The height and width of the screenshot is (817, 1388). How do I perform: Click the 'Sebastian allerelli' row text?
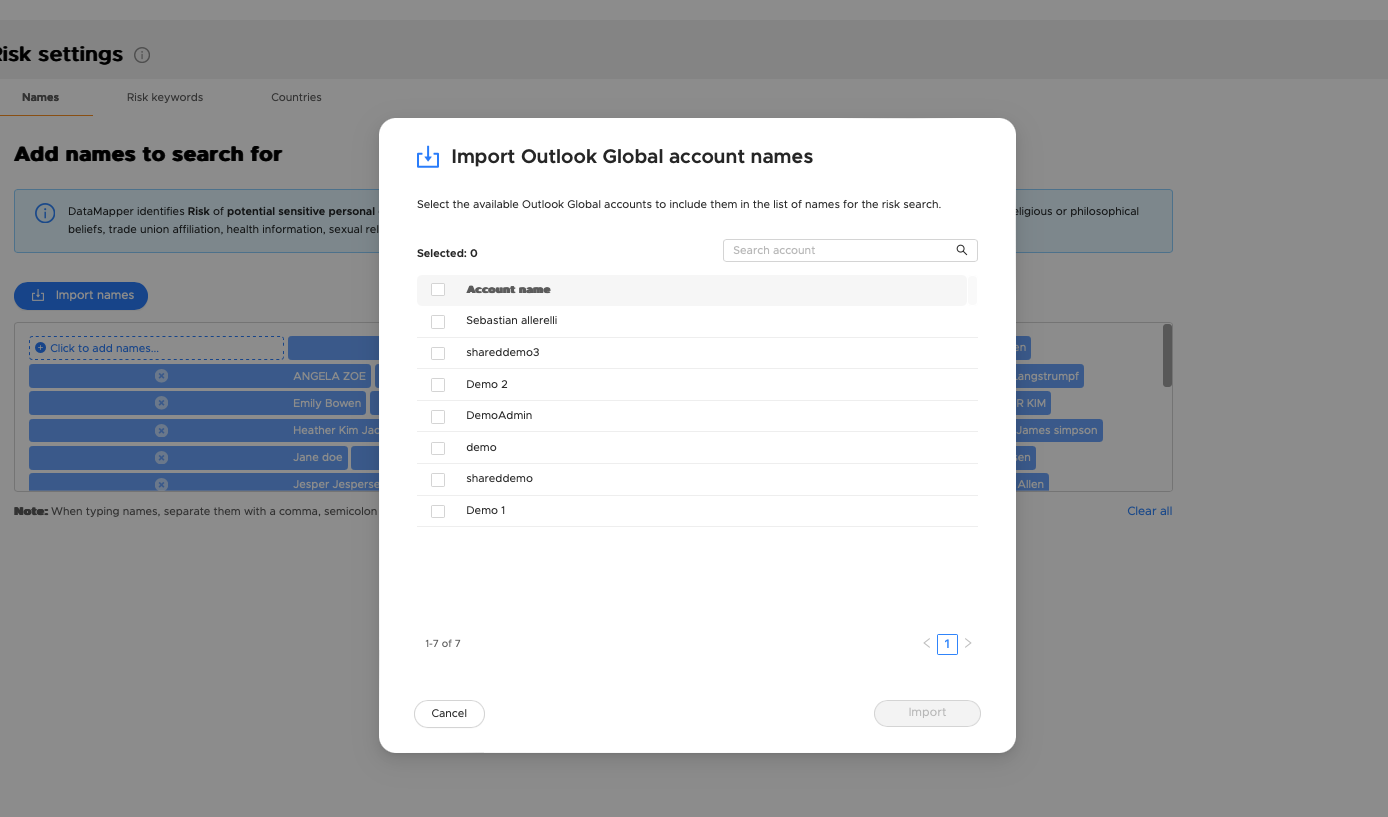pos(511,321)
